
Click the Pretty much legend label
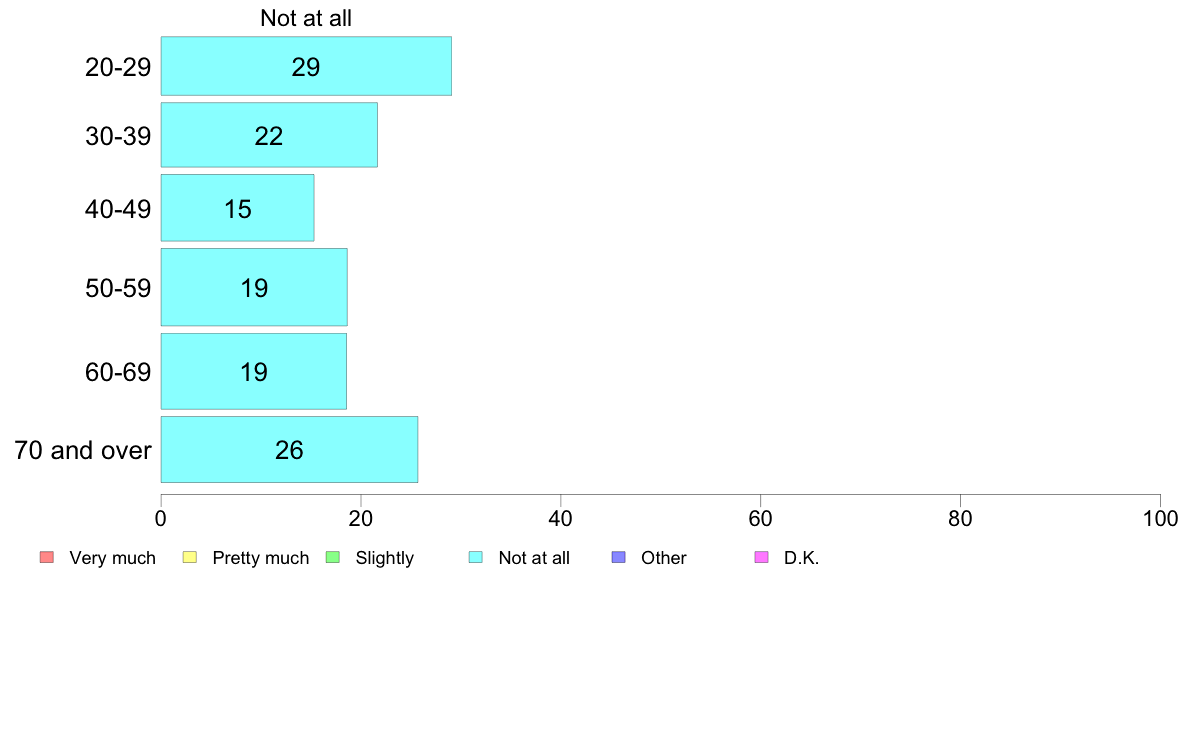[x=261, y=558]
